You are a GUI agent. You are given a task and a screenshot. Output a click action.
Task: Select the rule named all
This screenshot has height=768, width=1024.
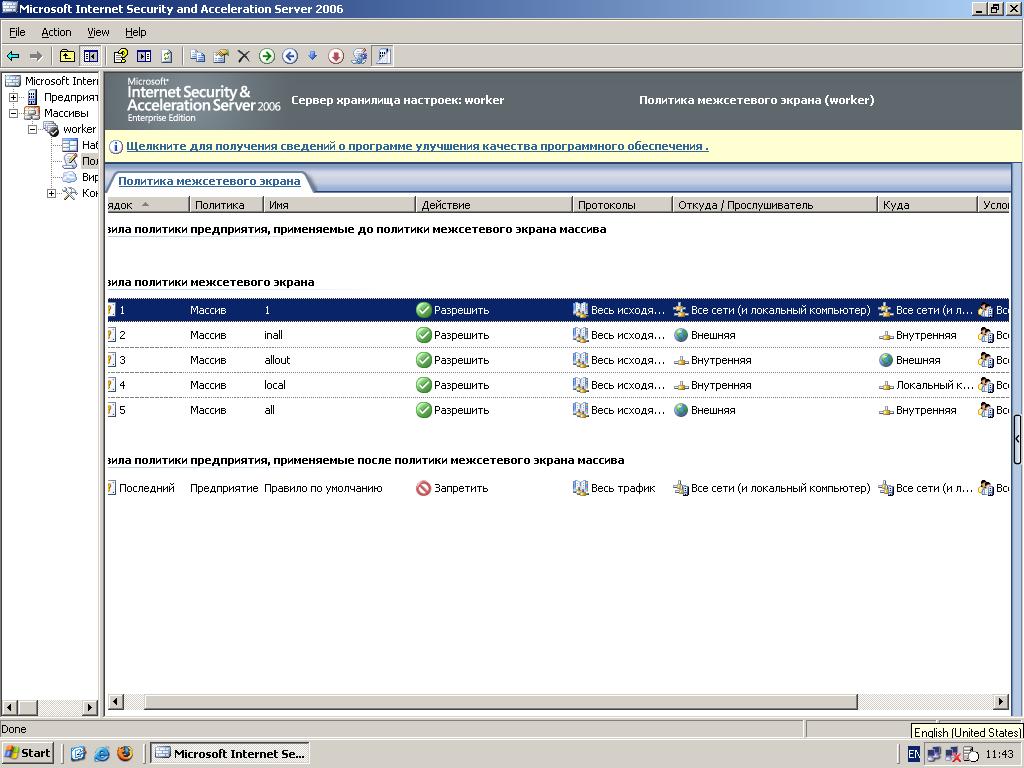[x=558, y=410]
